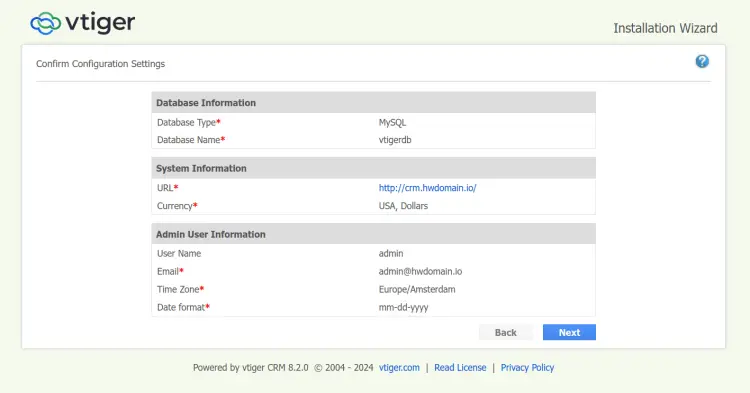Click the vtiger cloud logo icon
The height and width of the screenshot is (393, 750).
coord(45,23)
